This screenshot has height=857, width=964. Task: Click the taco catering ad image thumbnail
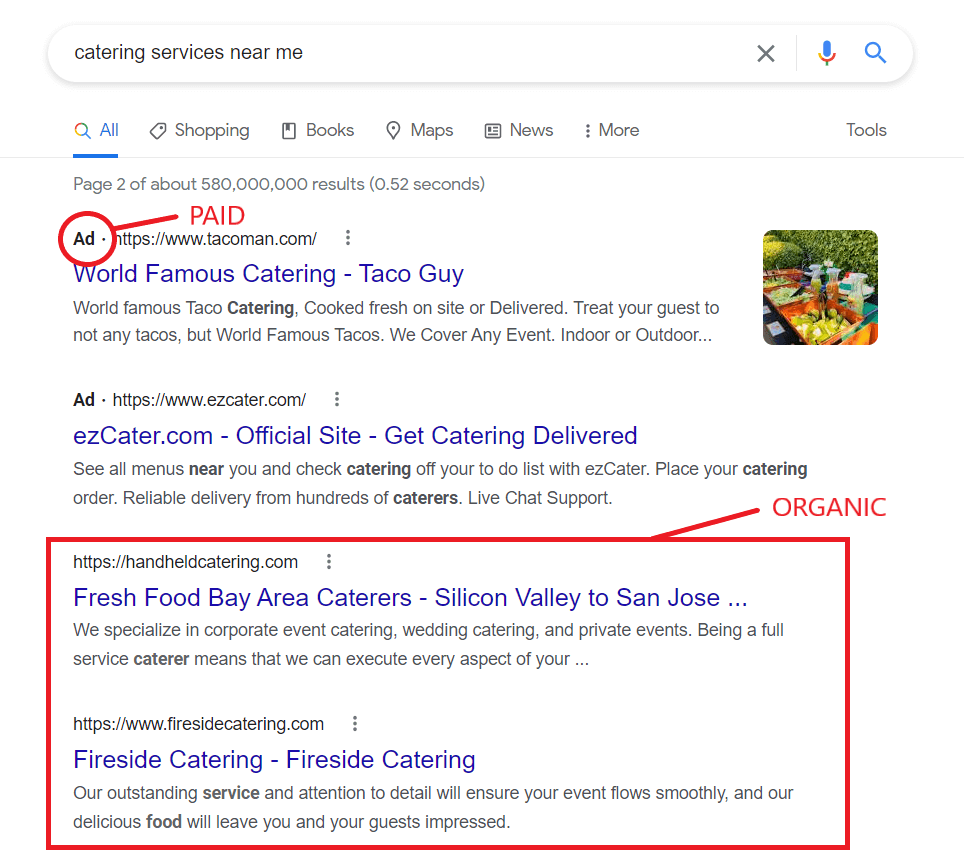[820, 287]
